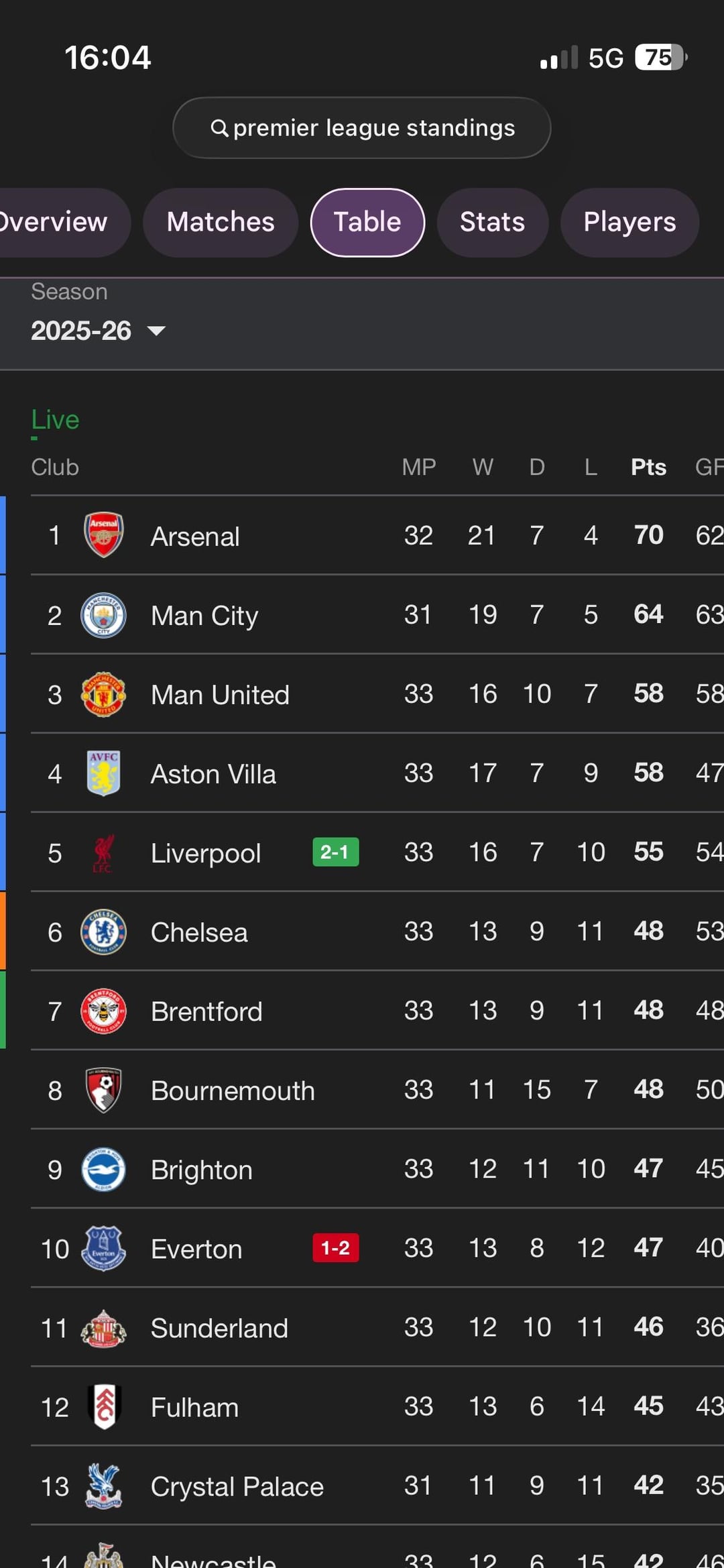The height and width of the screenshot is (1568, 724).
Task: Select the Man United crest
Action: pyautogui.click(x=103, y=693)
